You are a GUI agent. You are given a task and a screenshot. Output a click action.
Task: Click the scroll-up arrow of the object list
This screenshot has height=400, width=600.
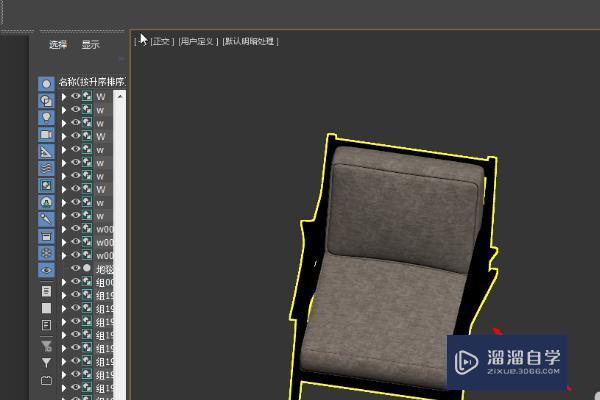click(x=120, y=96)
